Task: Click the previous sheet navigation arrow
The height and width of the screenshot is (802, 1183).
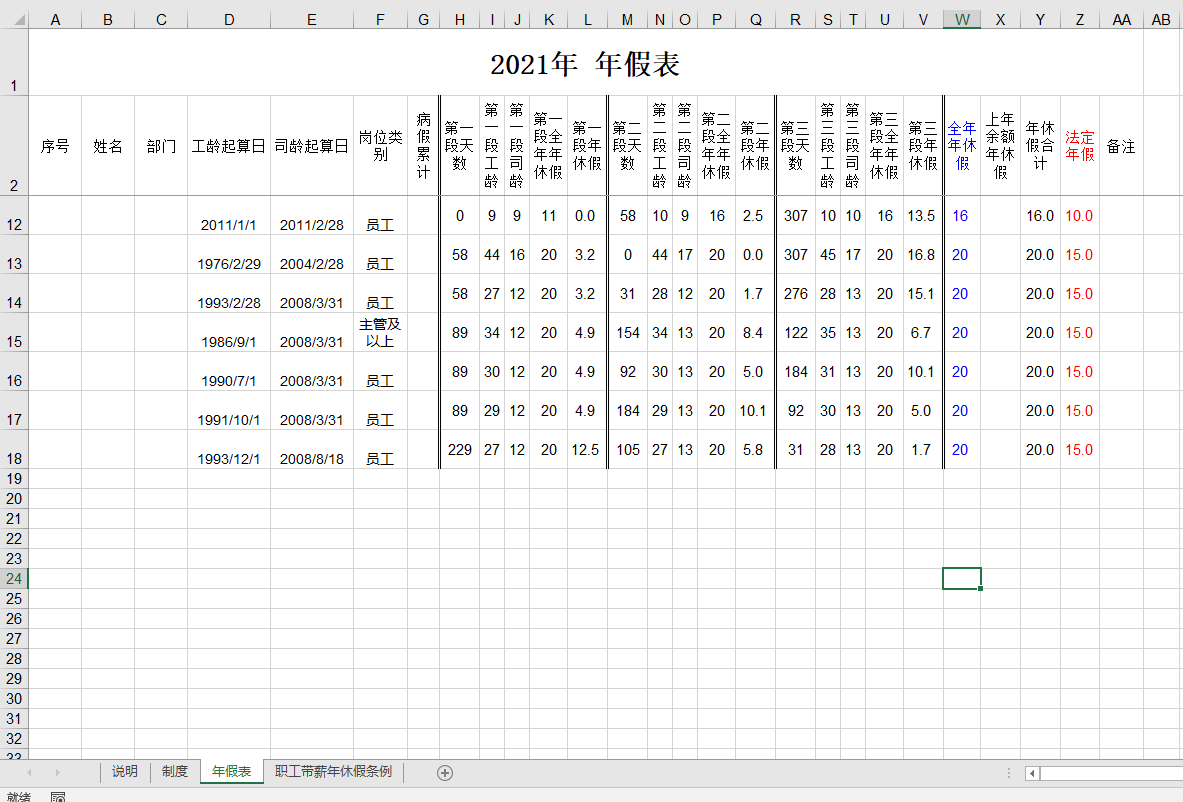Action: tap(29, 773)
